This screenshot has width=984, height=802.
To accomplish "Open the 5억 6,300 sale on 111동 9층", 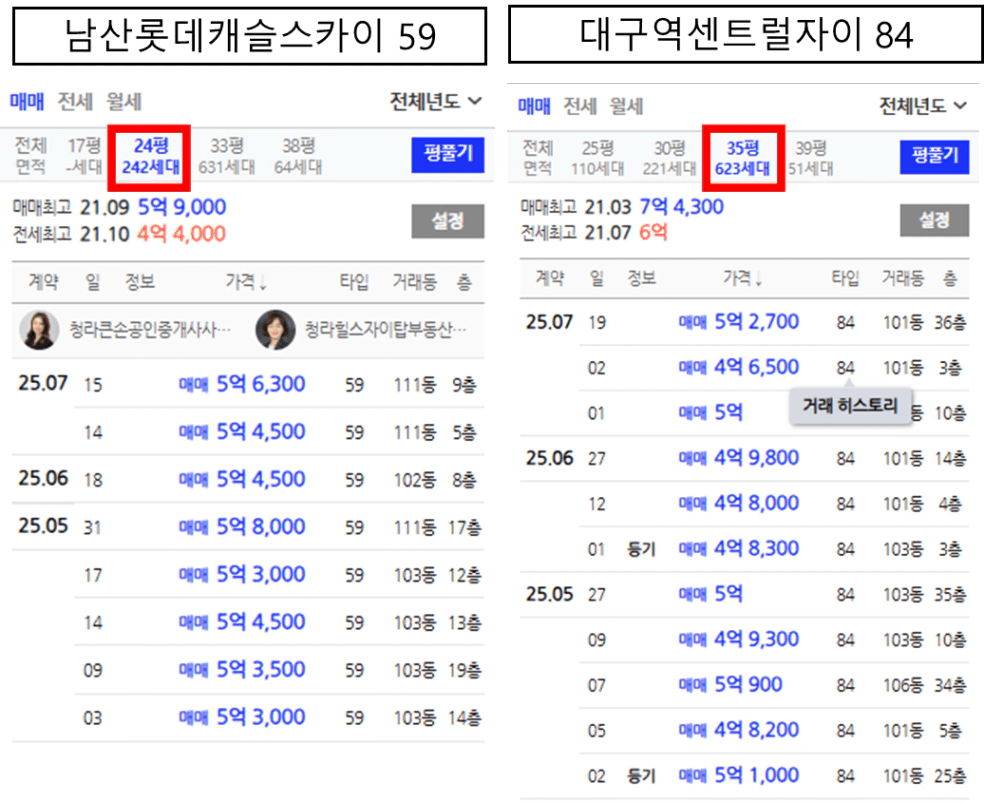I will pyautogui.click(x=279, y=384).
